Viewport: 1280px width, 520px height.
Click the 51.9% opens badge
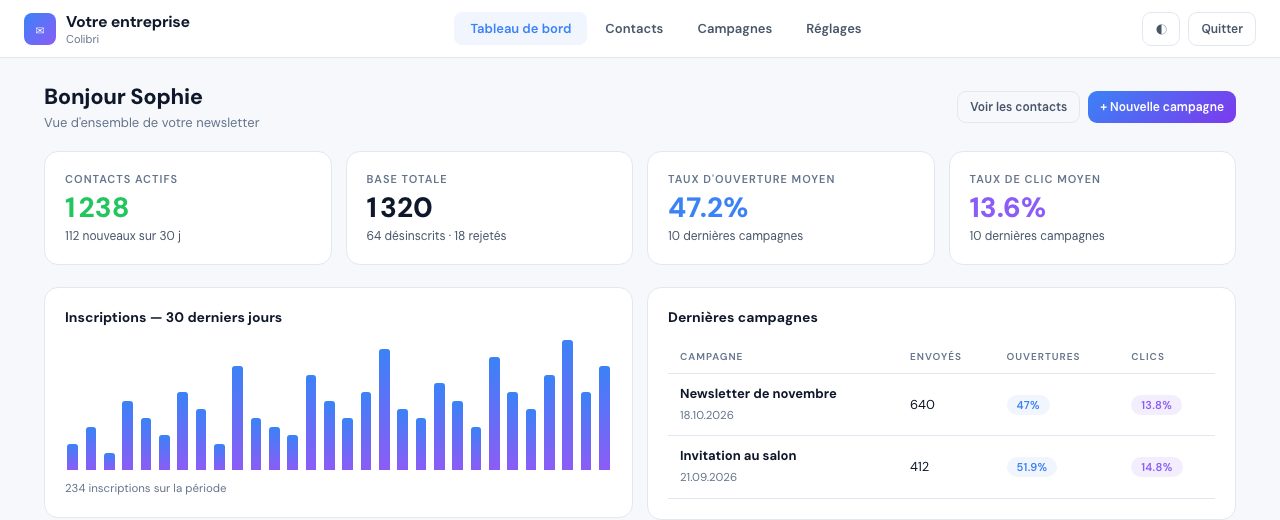(x=1032, y=467)
